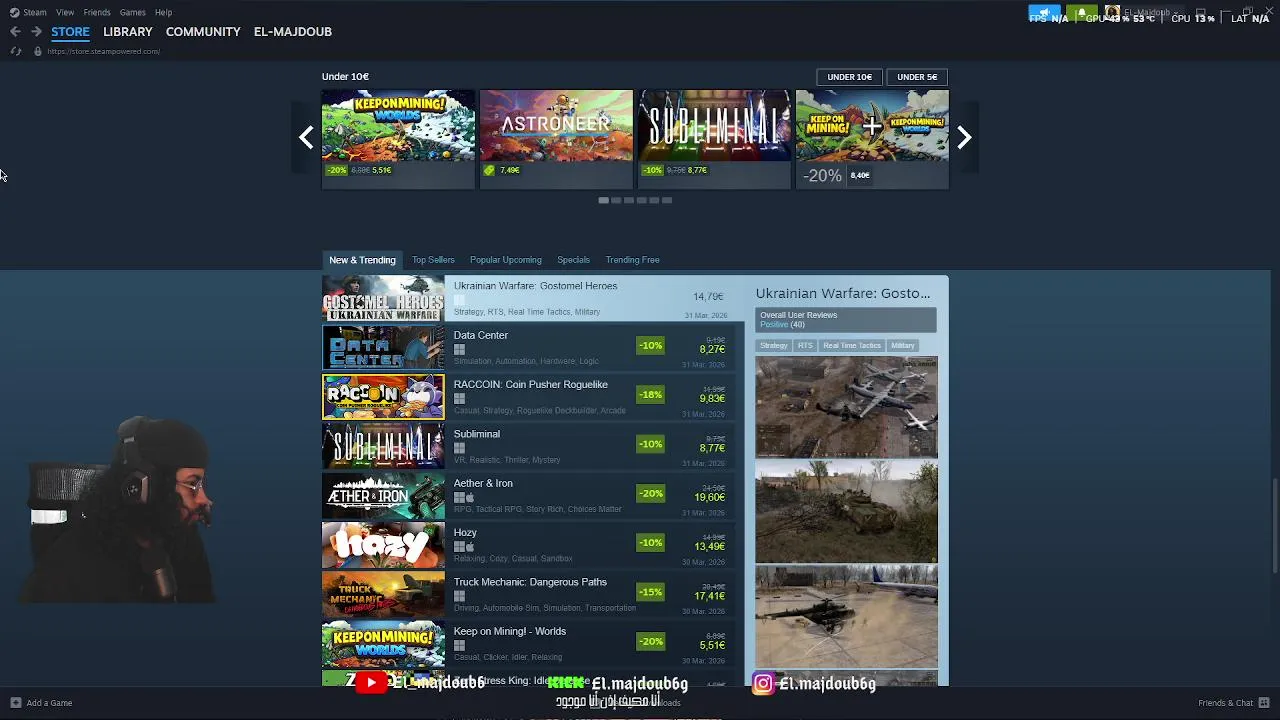Click the -15% badge on Truck Mechanic
The image size is (1280, 720).
[x=650, y=592]
